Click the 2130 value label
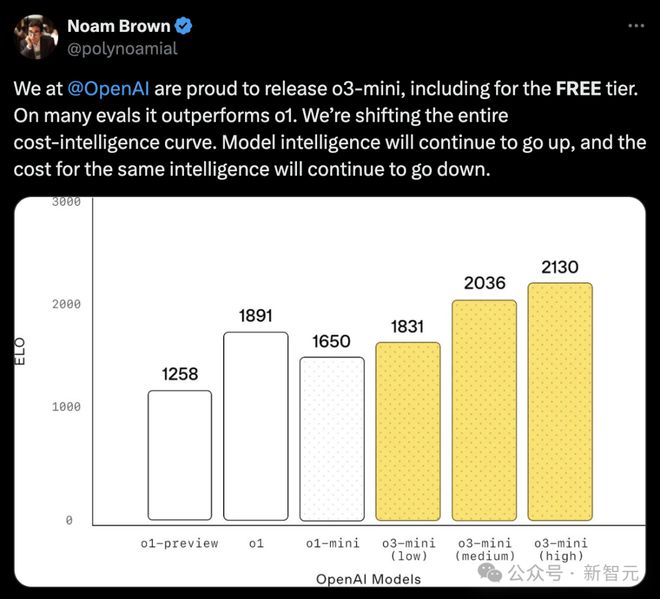Image resolution: width=660 pixels, height=599 pixels. [x=560, y=267]
